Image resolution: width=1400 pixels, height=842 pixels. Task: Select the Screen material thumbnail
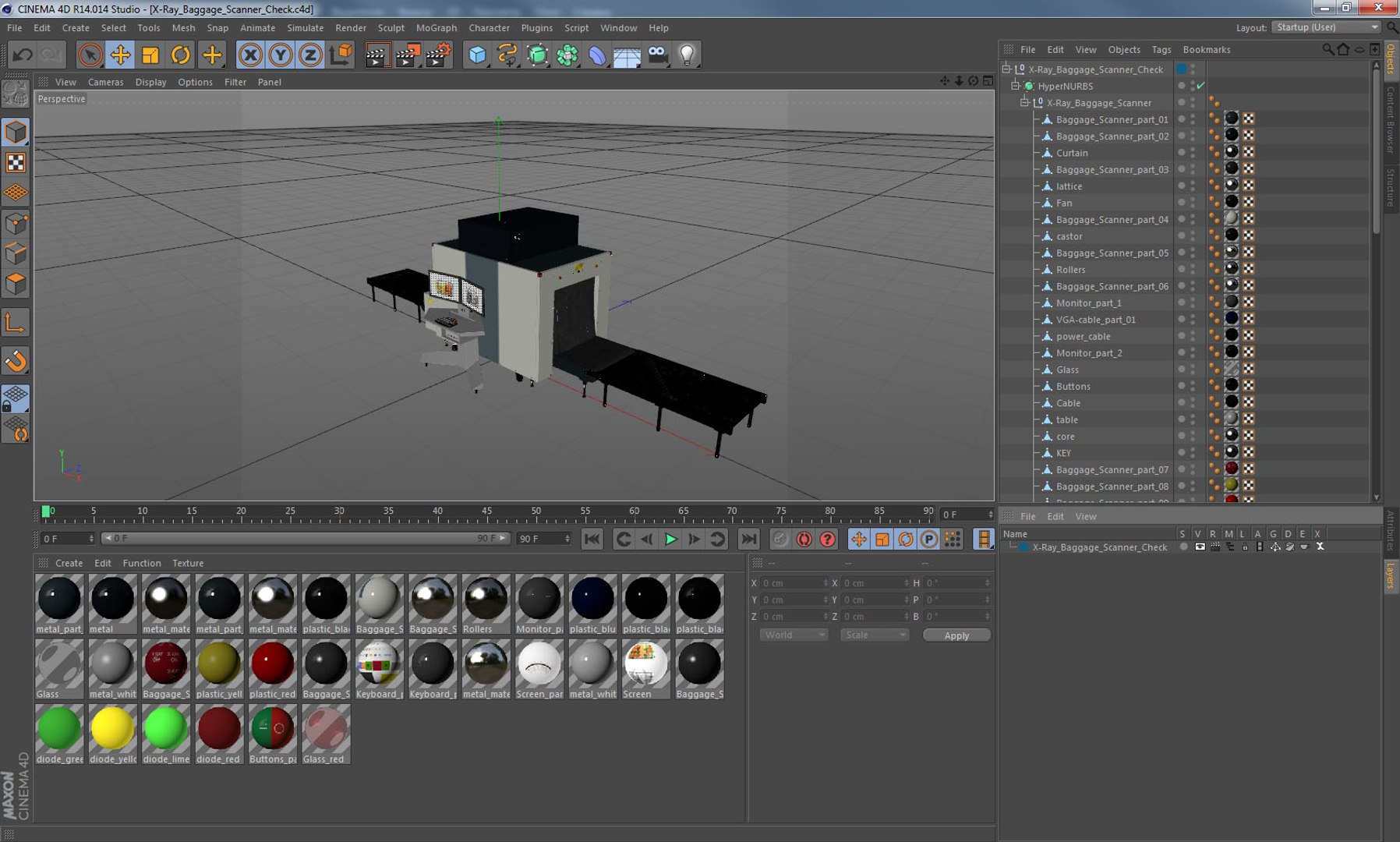tap(645, 670)
